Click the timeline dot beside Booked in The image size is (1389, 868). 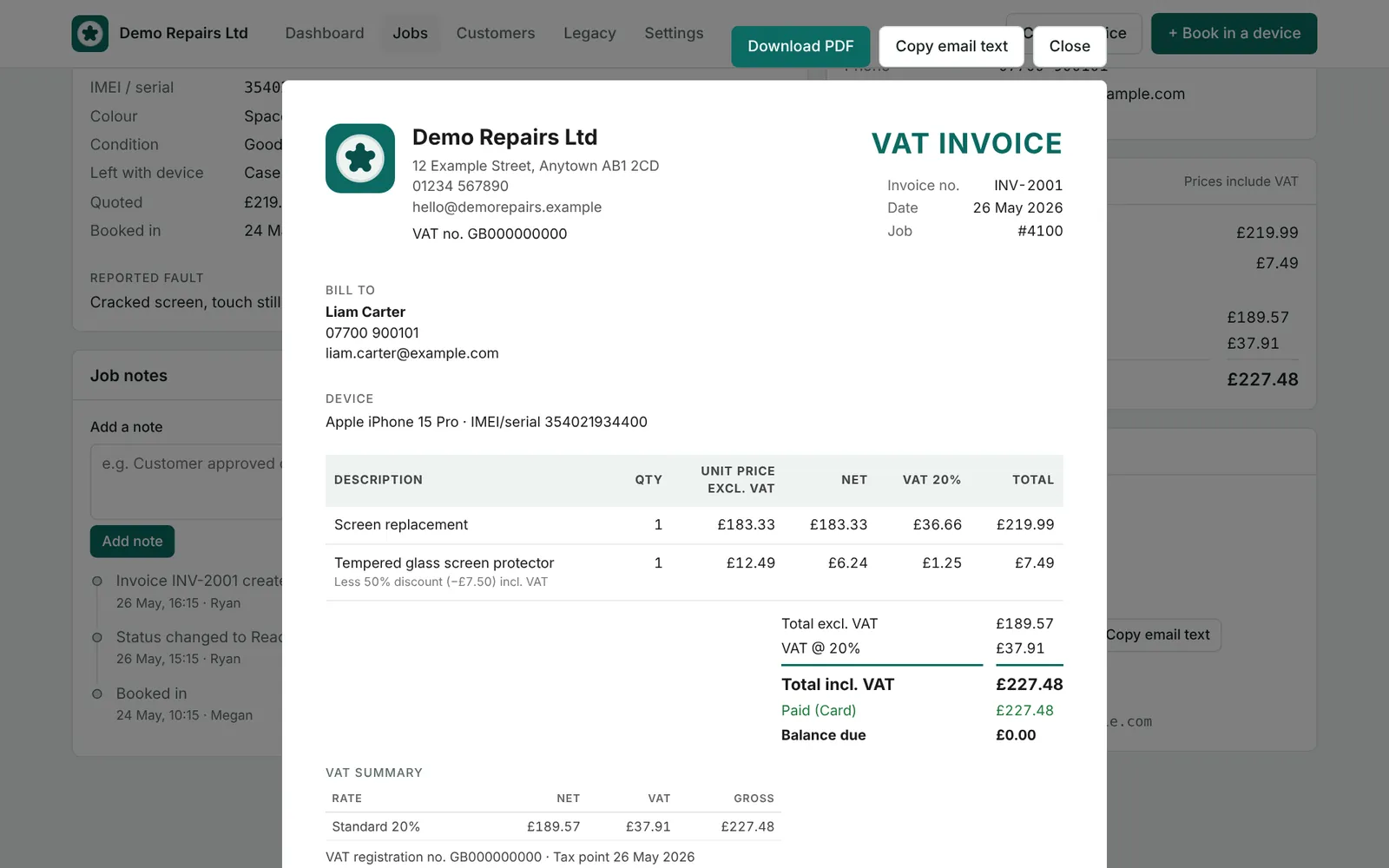[97, 694]
